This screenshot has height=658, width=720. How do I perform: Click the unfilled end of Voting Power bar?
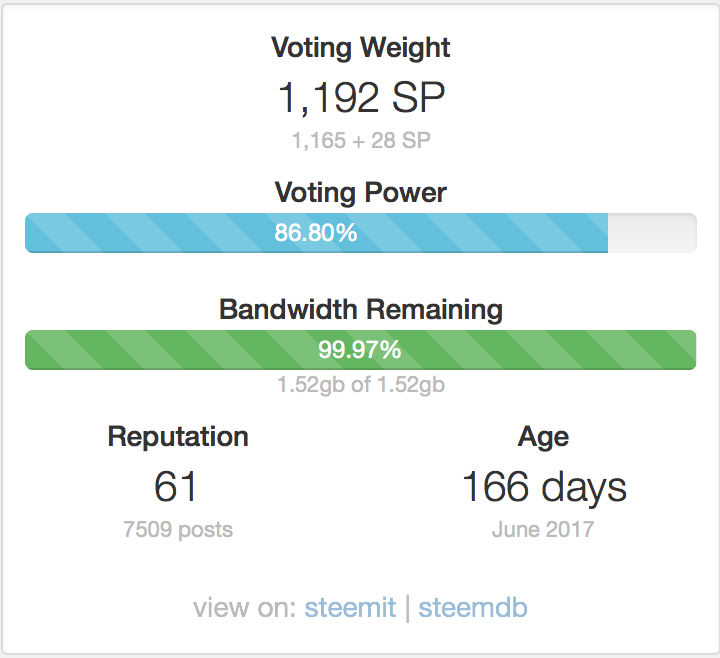(x=651, y=233)
